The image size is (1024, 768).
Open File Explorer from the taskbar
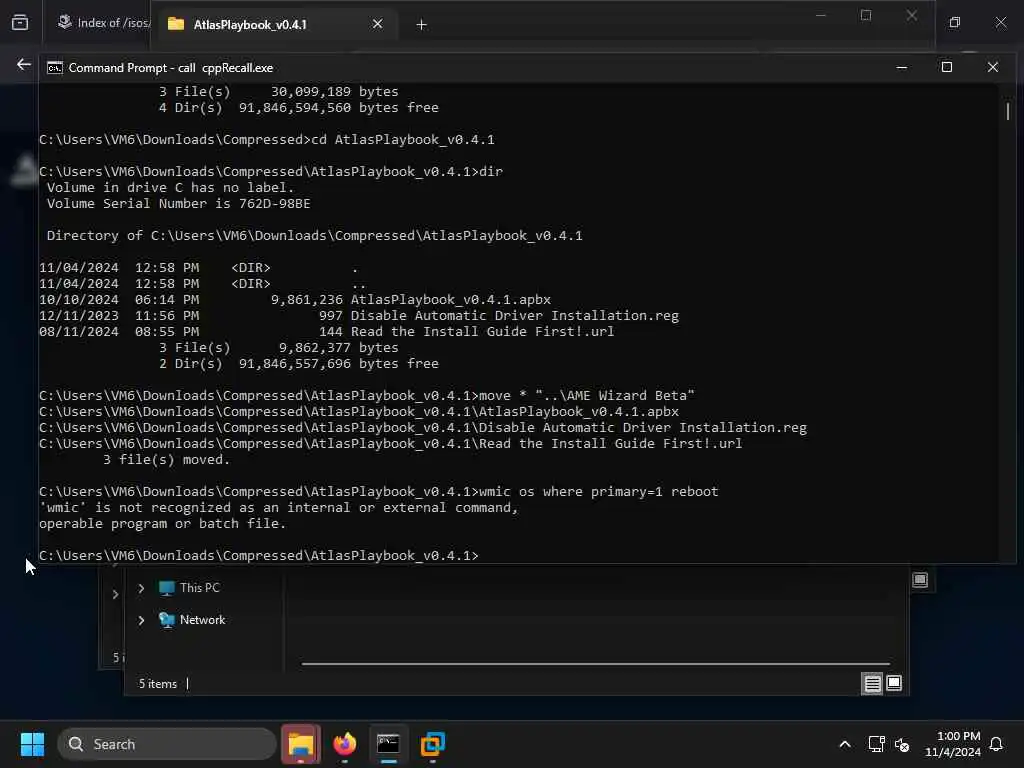(301, 744)
